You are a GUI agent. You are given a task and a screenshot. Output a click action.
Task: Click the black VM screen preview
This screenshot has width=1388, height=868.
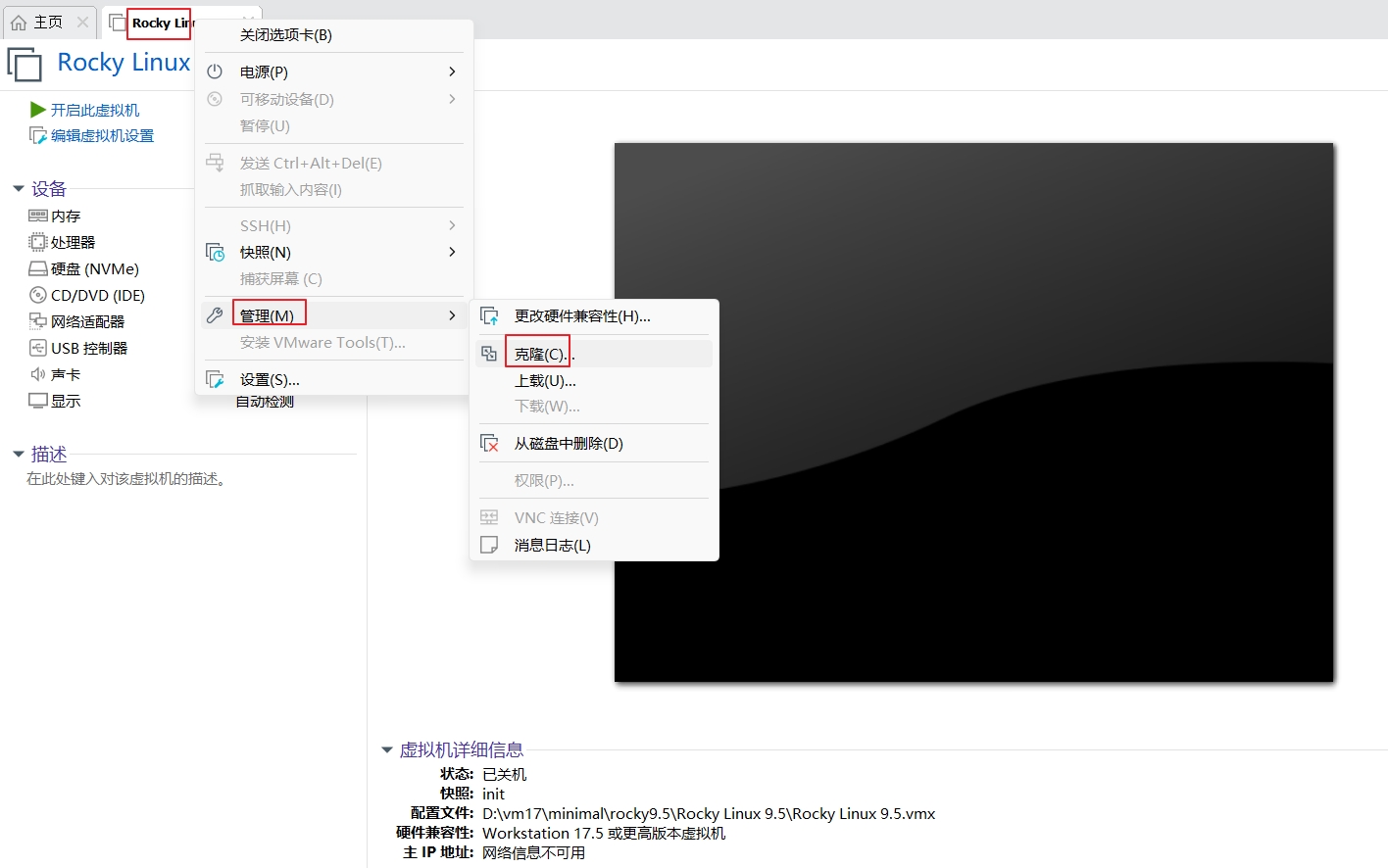[x=973, y=412]
